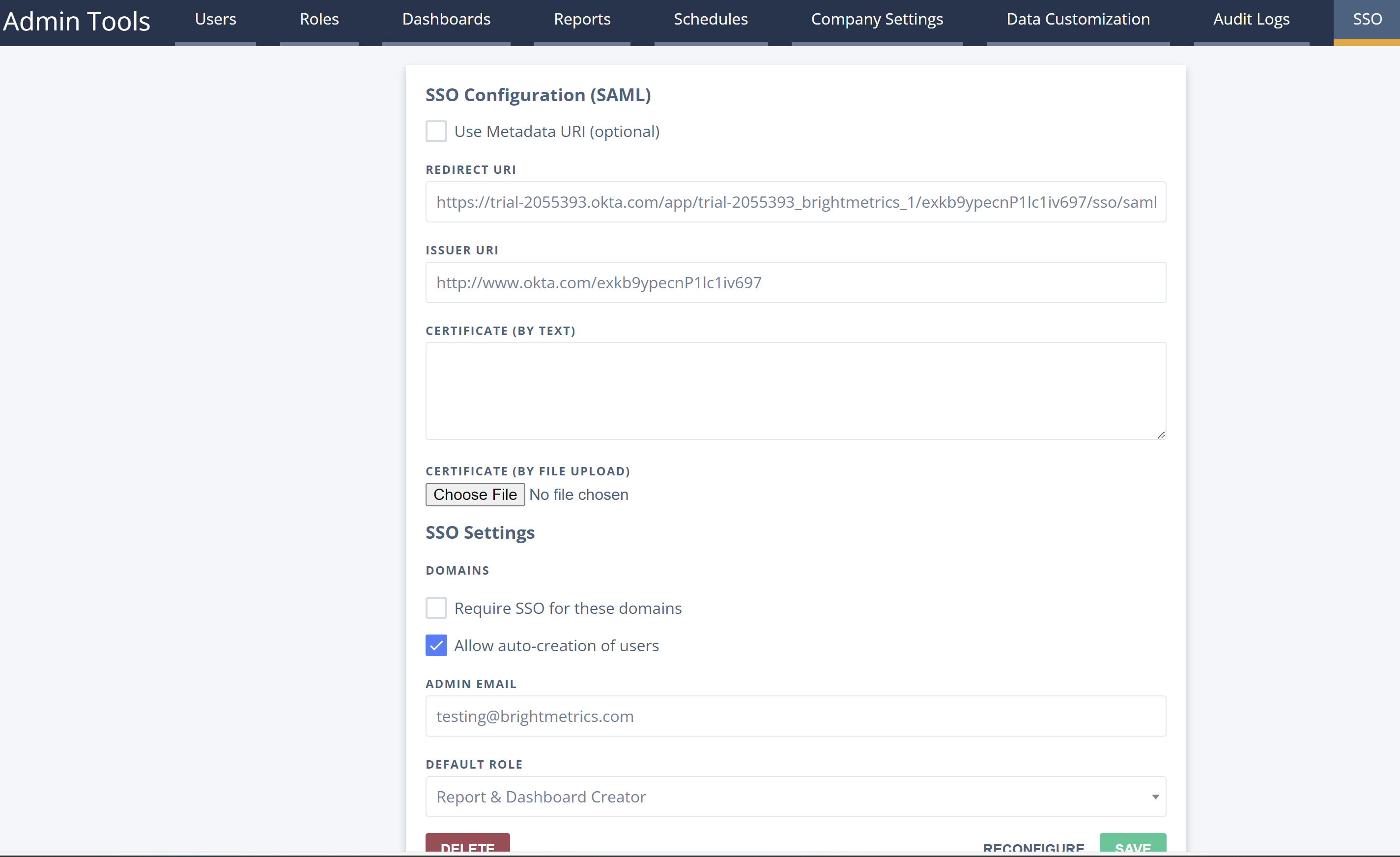Click the 'Require SSO for these domains' label
Viewport: 1400px width, 857px height.
[568, 608]
